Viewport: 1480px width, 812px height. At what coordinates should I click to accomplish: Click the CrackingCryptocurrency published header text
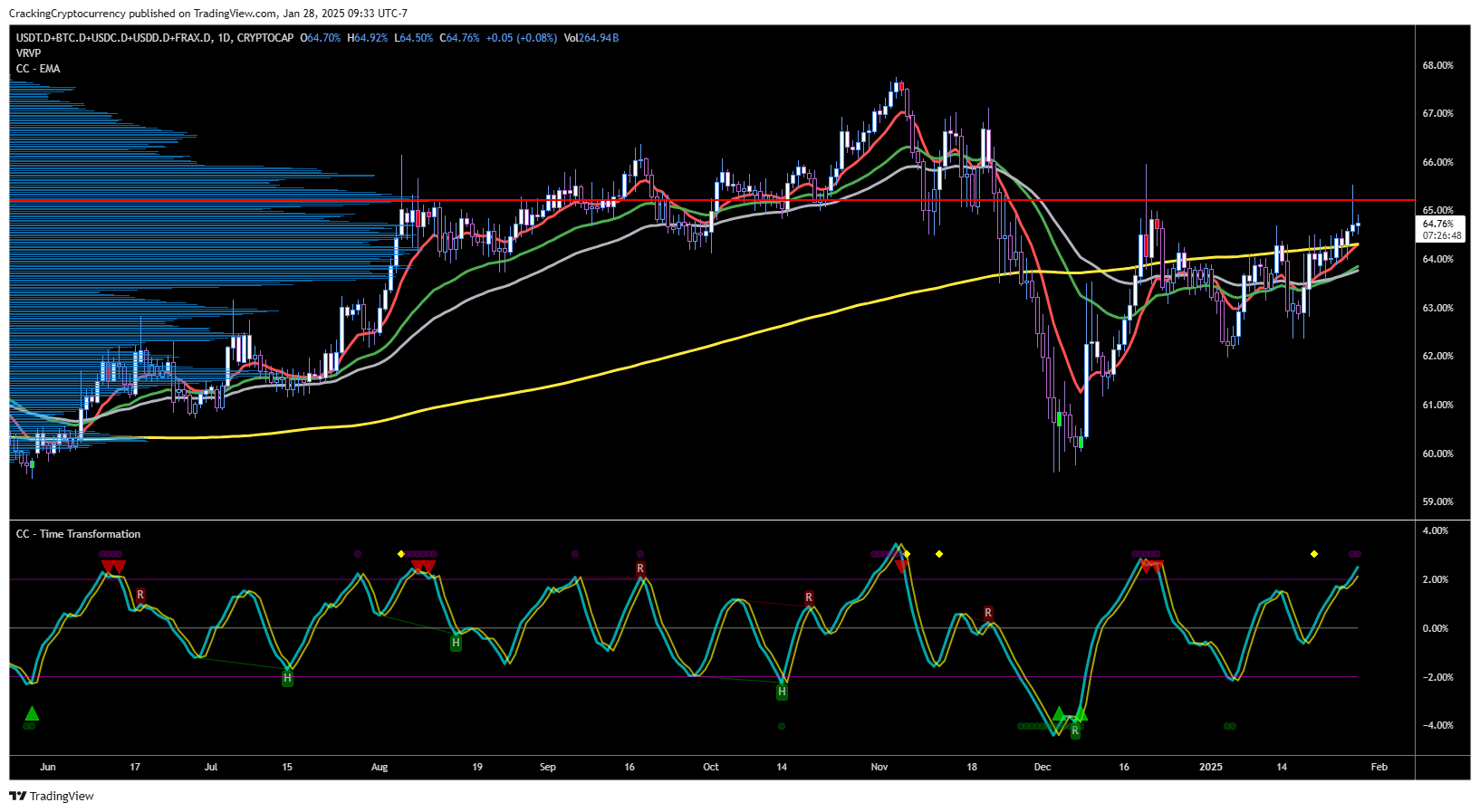pos(208,14)
